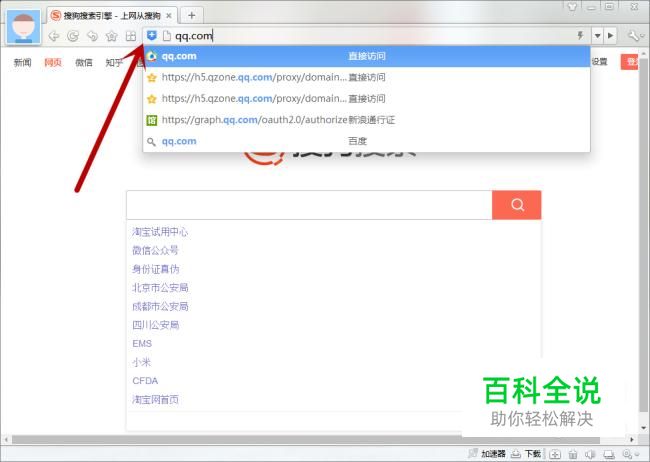Open the 下载 download manager
The width and height of the screenshot is (650, 462).
click(526, 454)
